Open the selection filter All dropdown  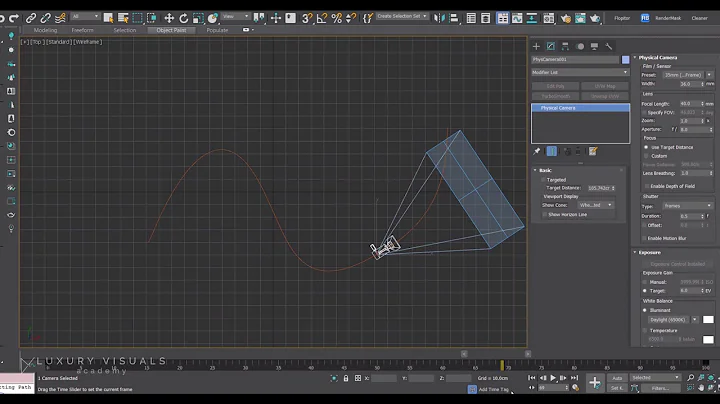pyautogui.click(x=85, y=17)
